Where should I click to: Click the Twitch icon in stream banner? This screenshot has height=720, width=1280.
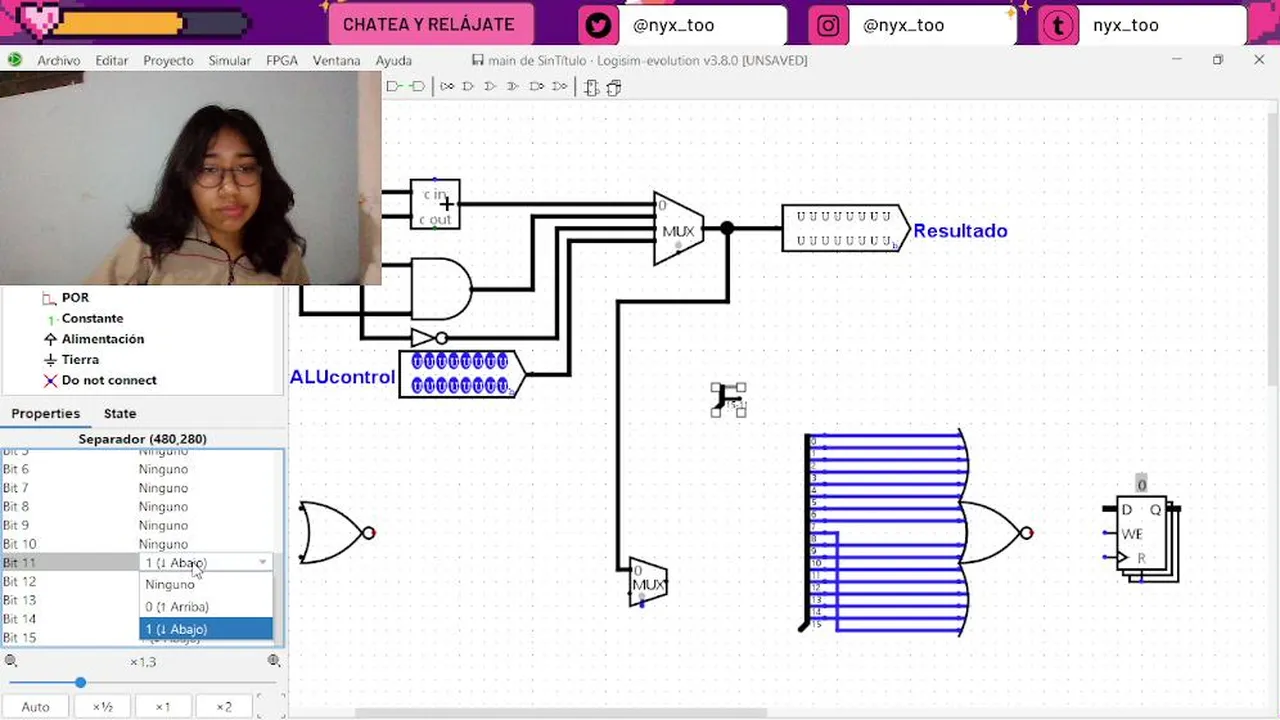point(1057,25)
